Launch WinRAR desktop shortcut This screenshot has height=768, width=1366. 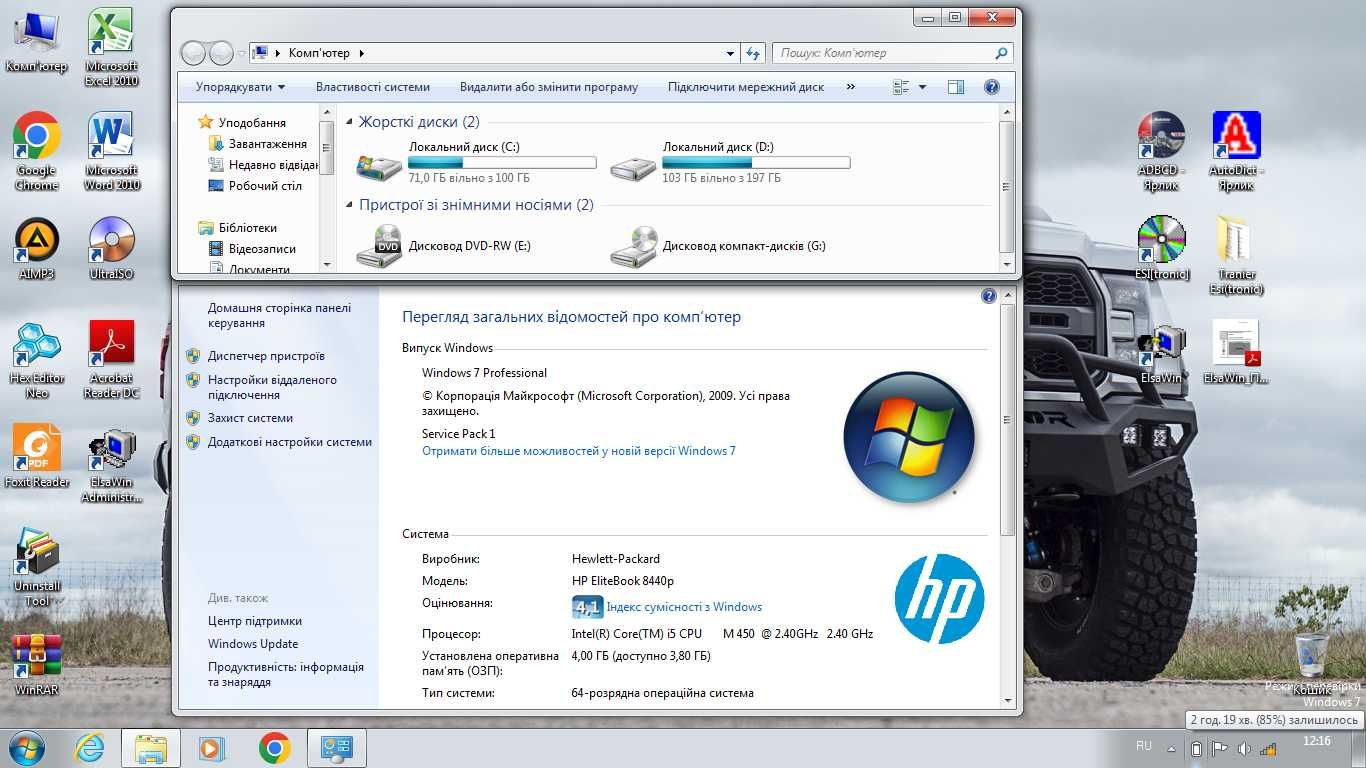(37, 665)
